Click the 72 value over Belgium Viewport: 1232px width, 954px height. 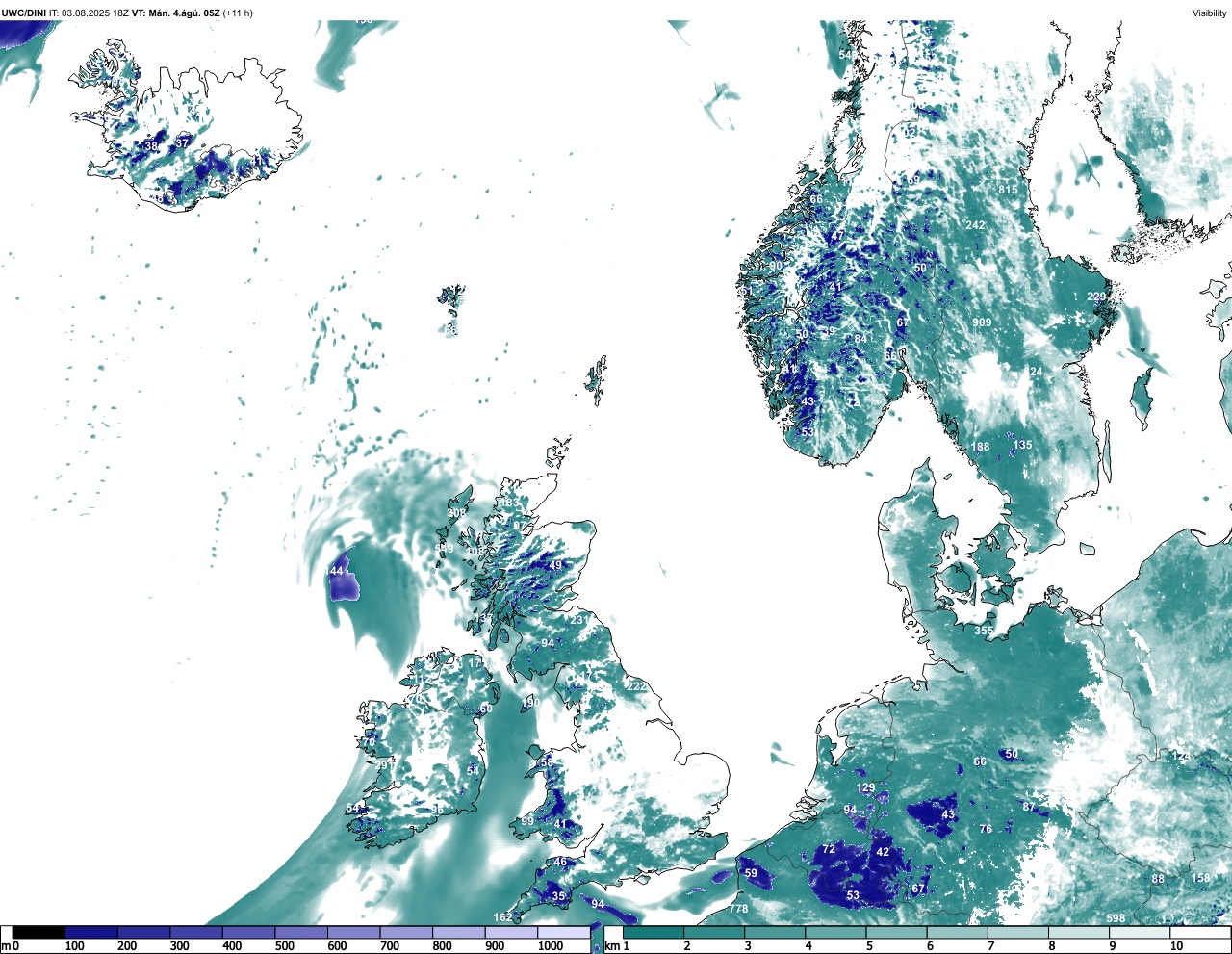(829, 849)
